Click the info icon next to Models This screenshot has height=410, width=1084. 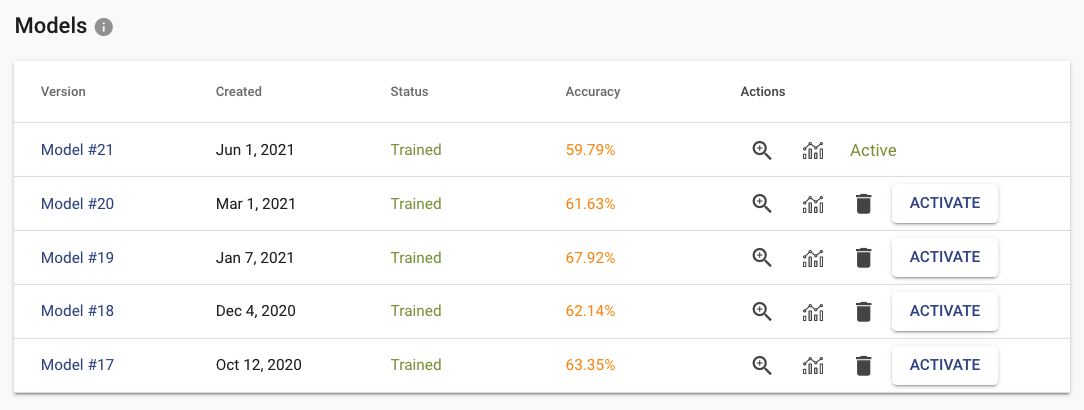click(104, 28)
